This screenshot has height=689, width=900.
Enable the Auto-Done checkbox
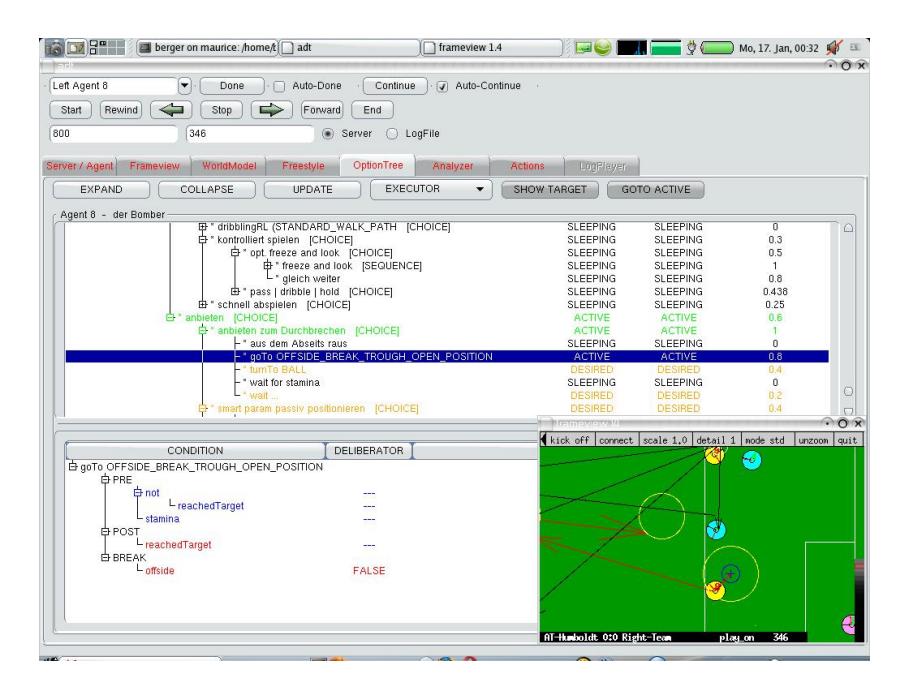pyautogui.click(x=279, y=86)
